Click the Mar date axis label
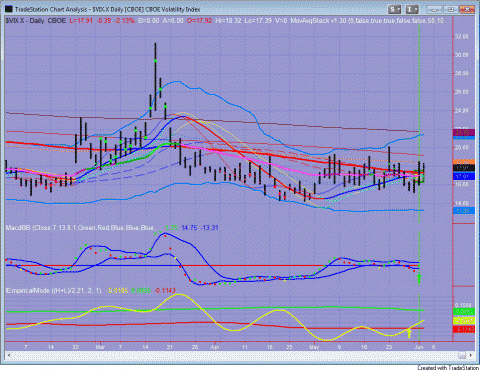Screen dimensions: 480x371 [100, 347]
